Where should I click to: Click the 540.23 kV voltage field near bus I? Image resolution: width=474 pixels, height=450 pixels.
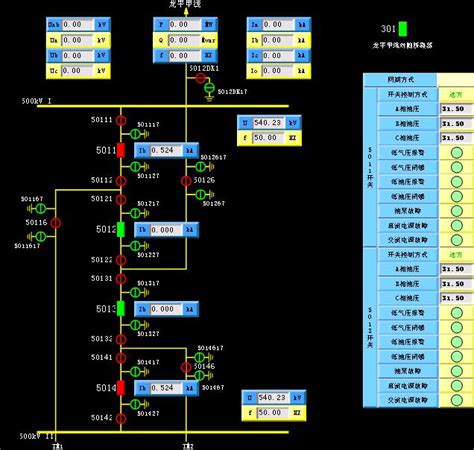[x=269, y=123]
